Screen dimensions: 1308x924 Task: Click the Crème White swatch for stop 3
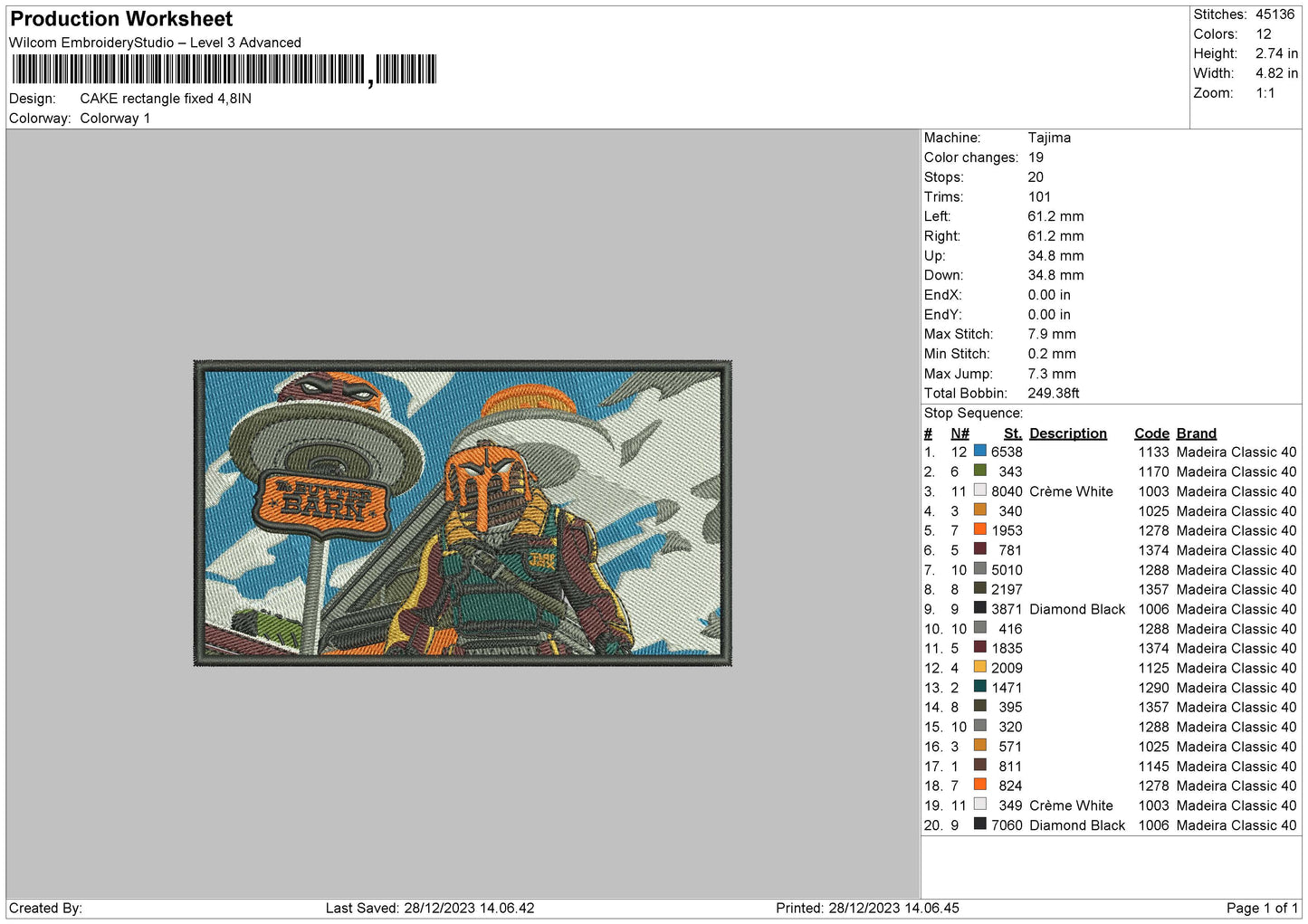coord(979,491)
